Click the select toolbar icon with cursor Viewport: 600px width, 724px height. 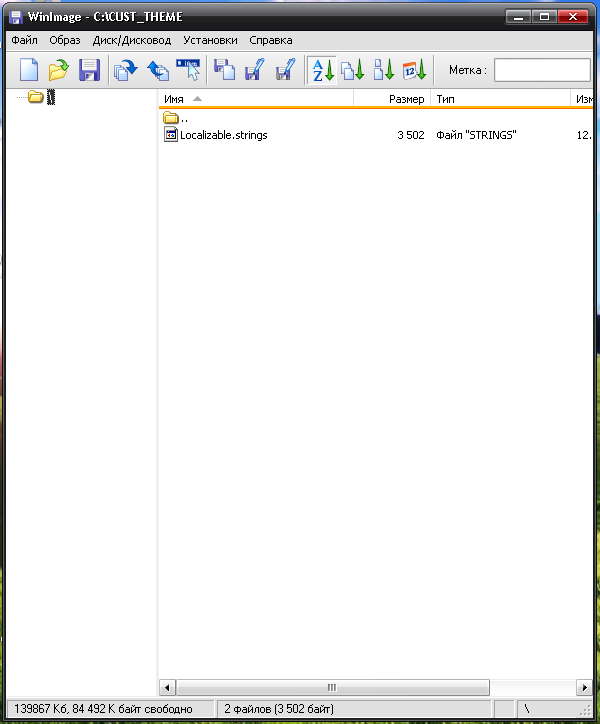188,70
